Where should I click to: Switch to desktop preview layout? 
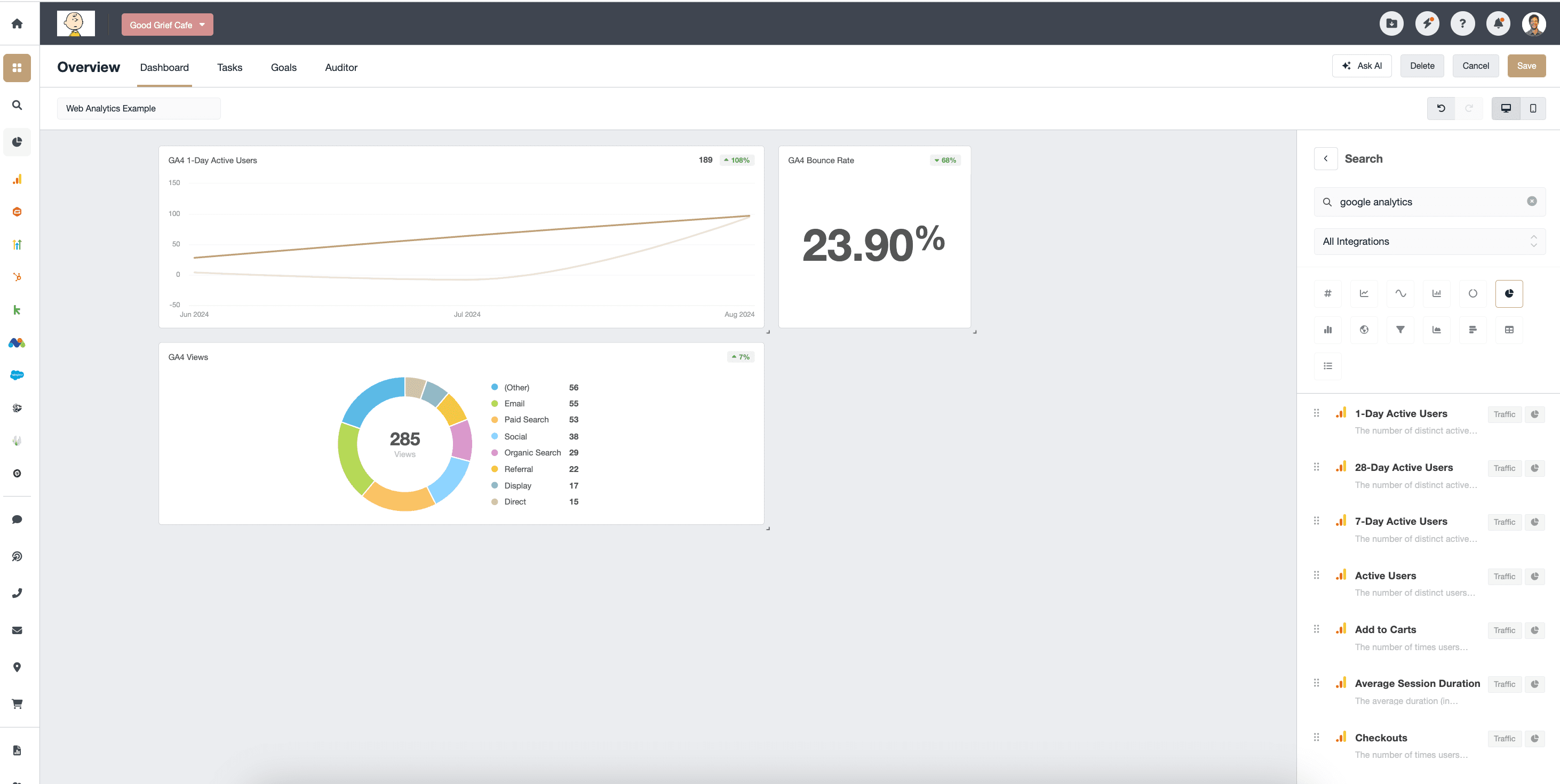1506,108
